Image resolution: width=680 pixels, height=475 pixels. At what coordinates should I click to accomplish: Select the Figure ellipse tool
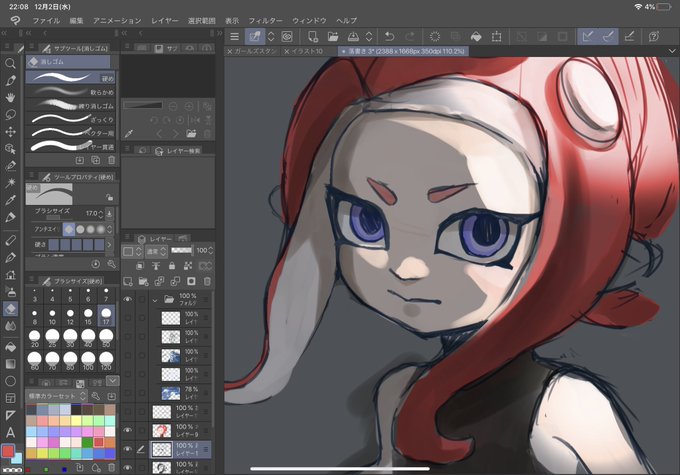(x=10, y=381)
